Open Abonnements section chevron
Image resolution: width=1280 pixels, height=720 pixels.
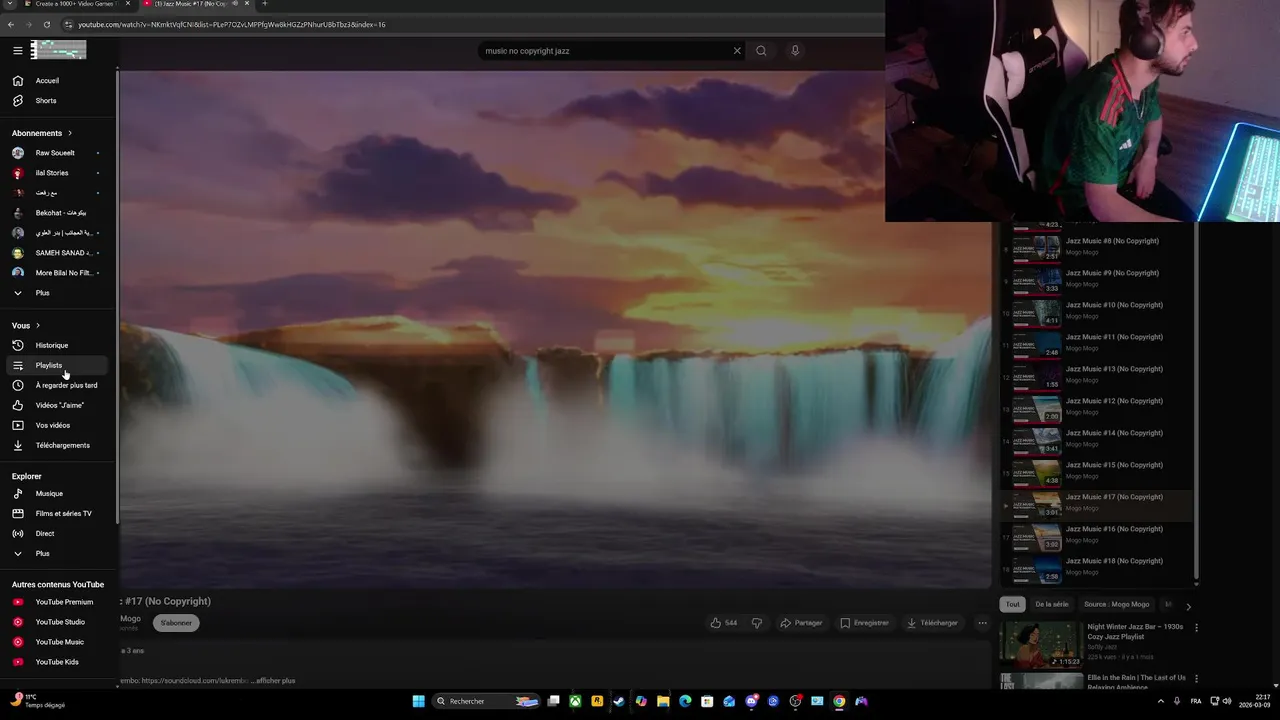pos(69,133)
